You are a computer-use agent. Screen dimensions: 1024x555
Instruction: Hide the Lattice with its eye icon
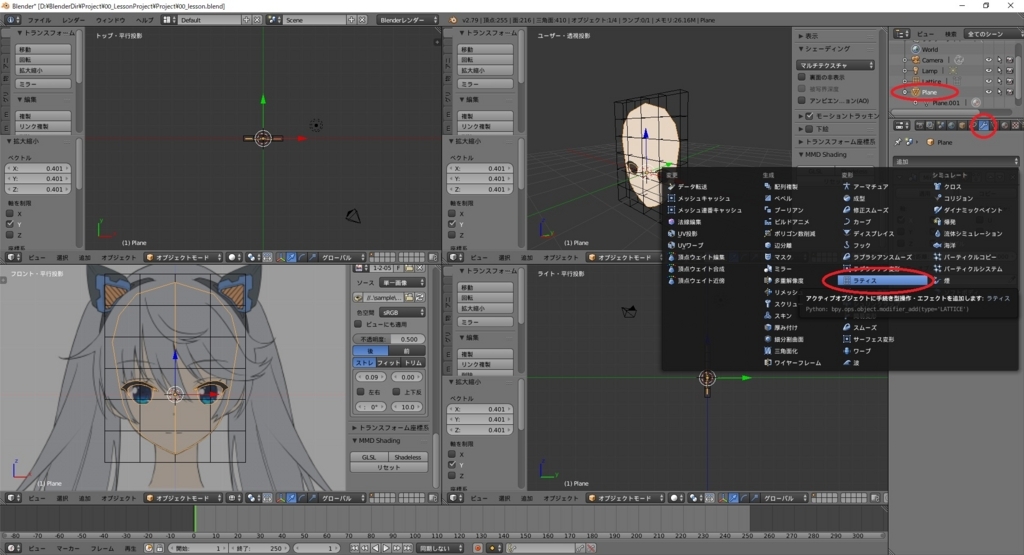pos(989,81)
